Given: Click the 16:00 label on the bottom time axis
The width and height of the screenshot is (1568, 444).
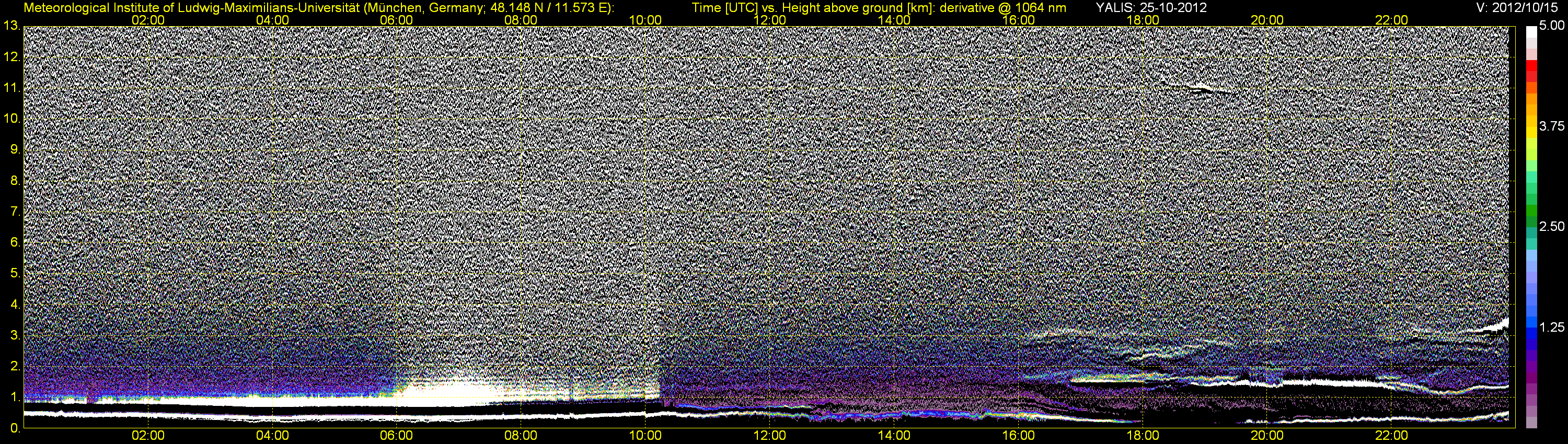Looking at the screenshot, I should click(x=1018, y=436).
